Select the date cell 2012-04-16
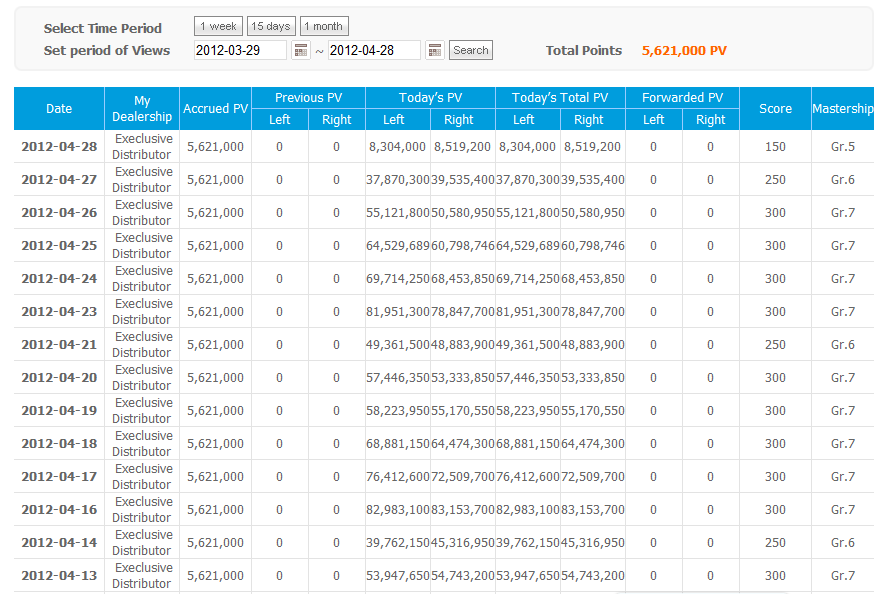 pyautogui.click(x=59, y=510)
